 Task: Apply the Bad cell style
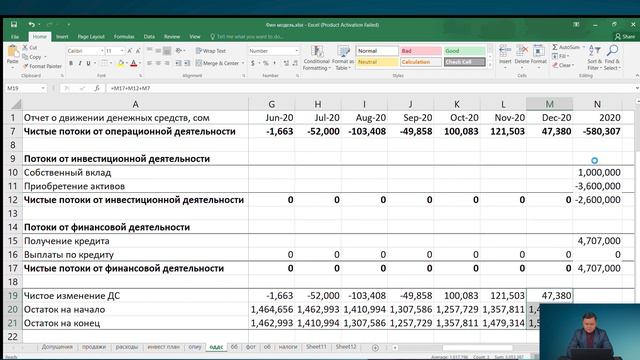click(x=420, y=51)
